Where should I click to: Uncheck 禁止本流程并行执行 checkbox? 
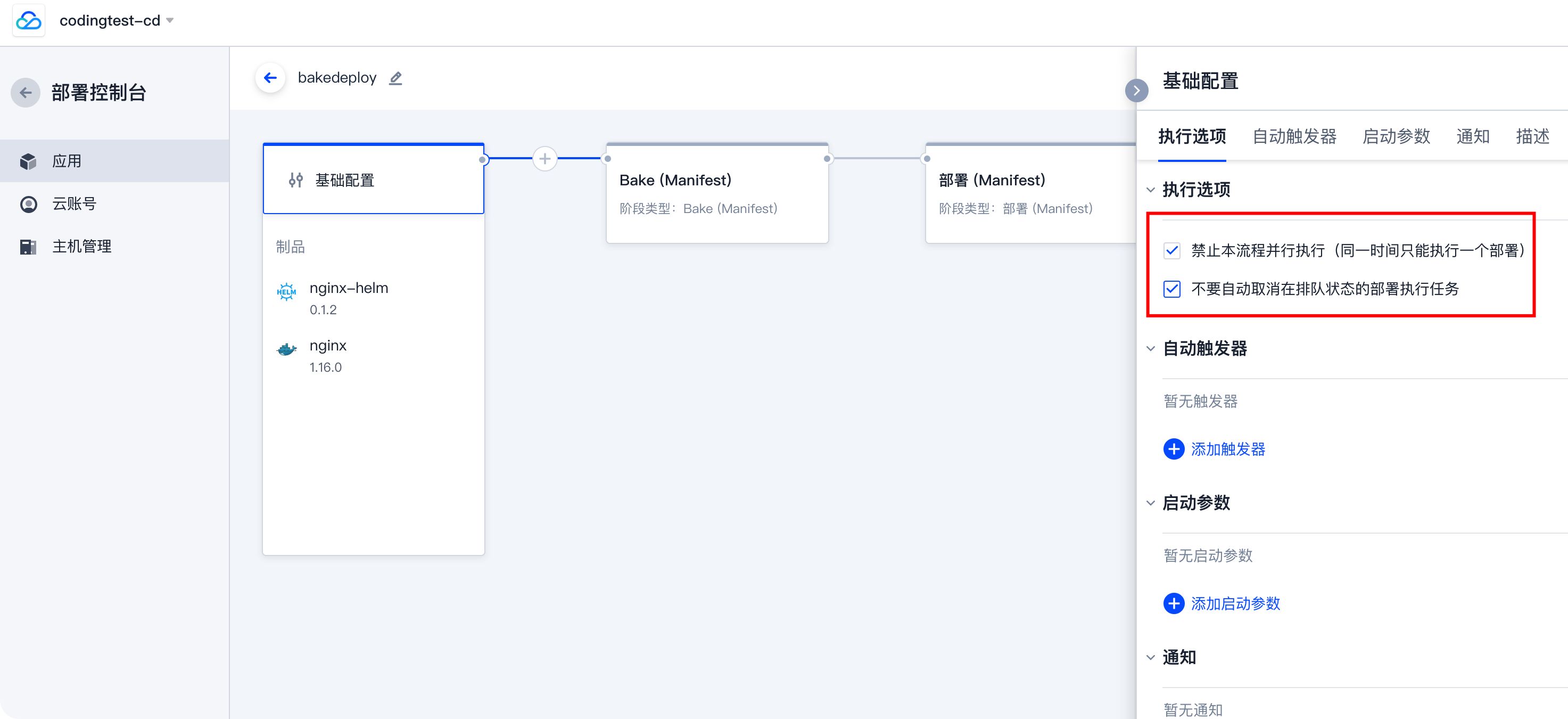(1171, 250)
